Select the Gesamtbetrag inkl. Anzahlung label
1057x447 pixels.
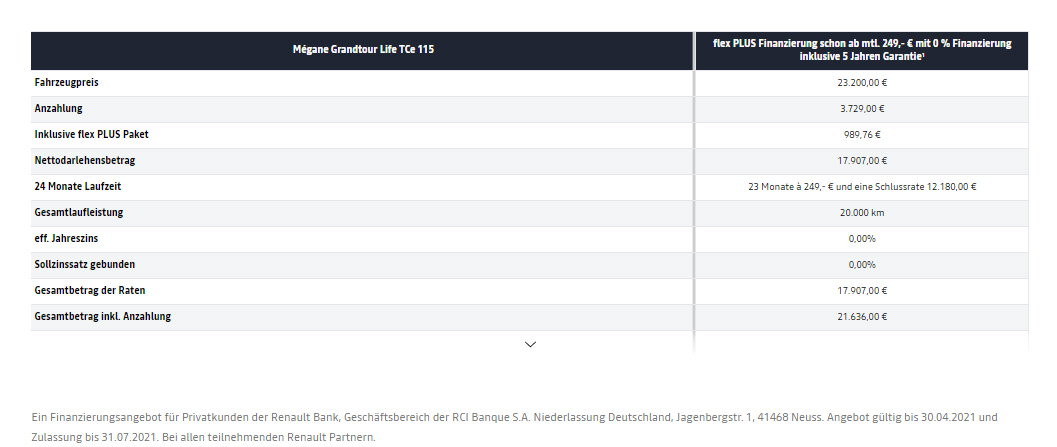[x=102, y=316]
